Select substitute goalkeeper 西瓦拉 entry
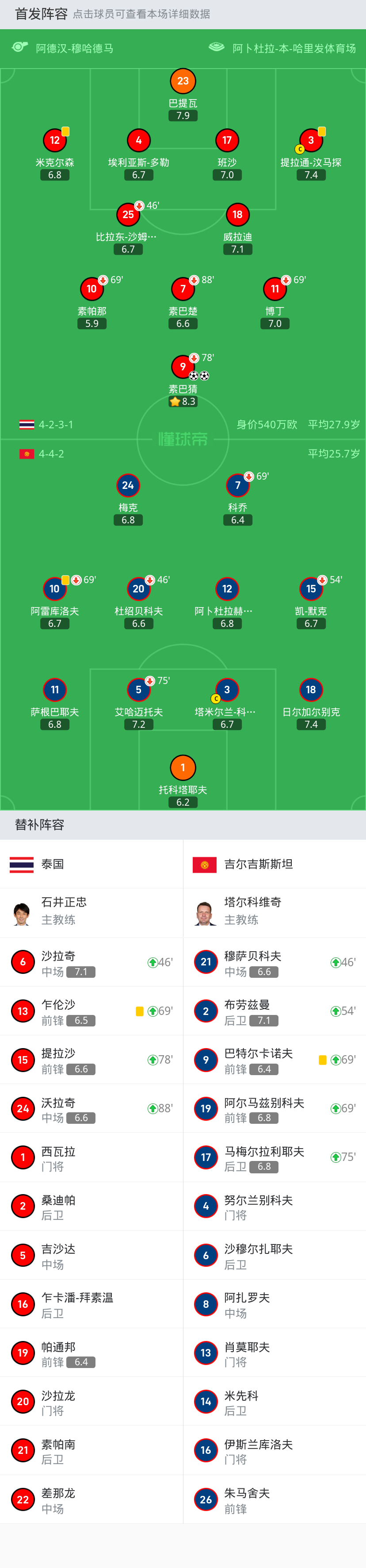Image resolution: width=366 pixels, height=1568 pixels. pos(91,1157)
